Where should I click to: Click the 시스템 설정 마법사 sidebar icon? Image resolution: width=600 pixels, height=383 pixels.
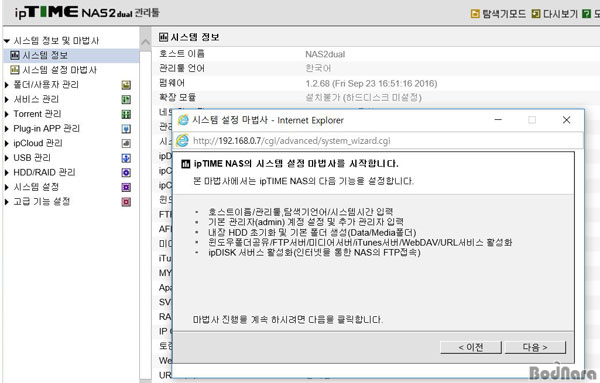click(x=15, y=70)
